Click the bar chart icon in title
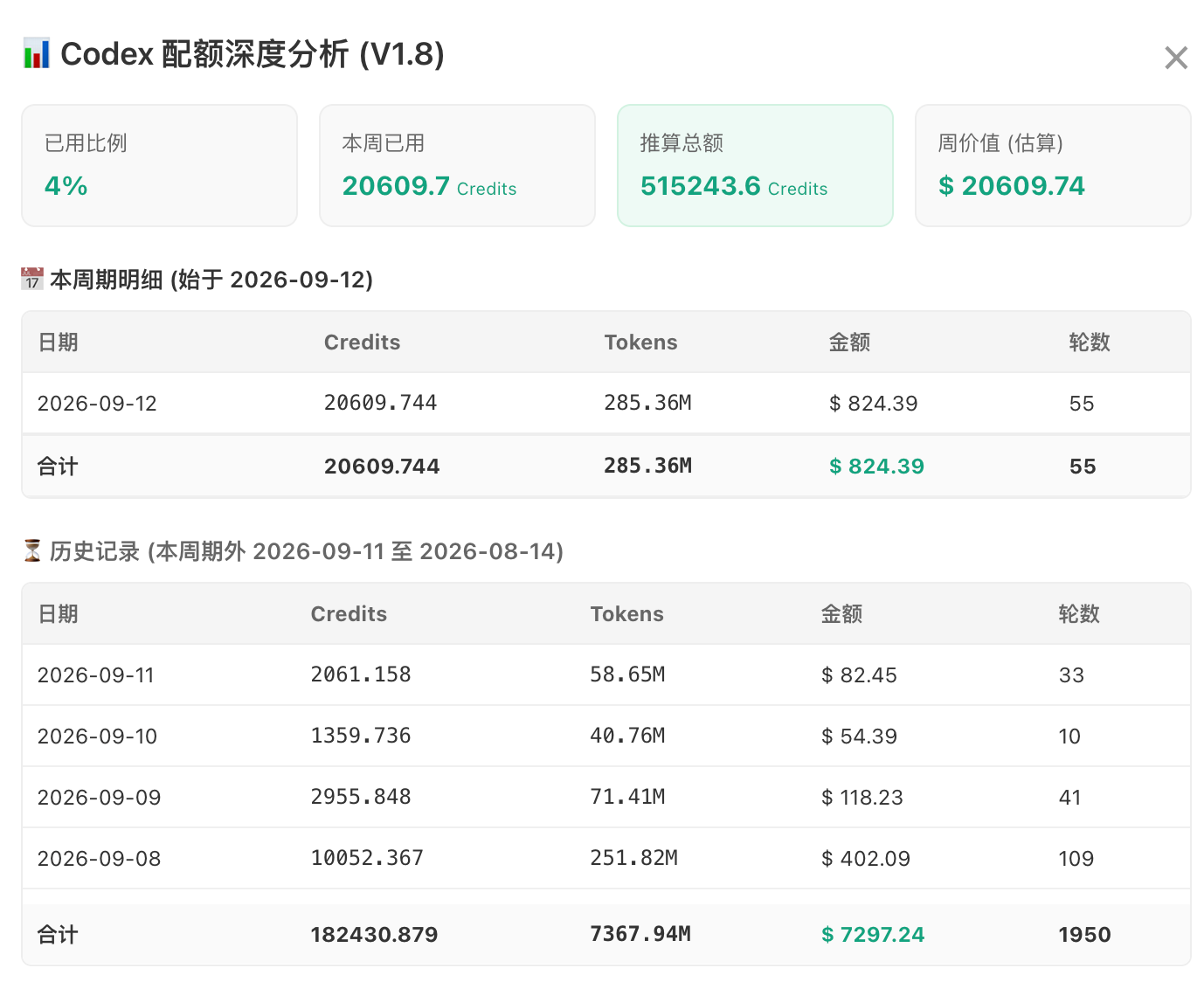 36,54
